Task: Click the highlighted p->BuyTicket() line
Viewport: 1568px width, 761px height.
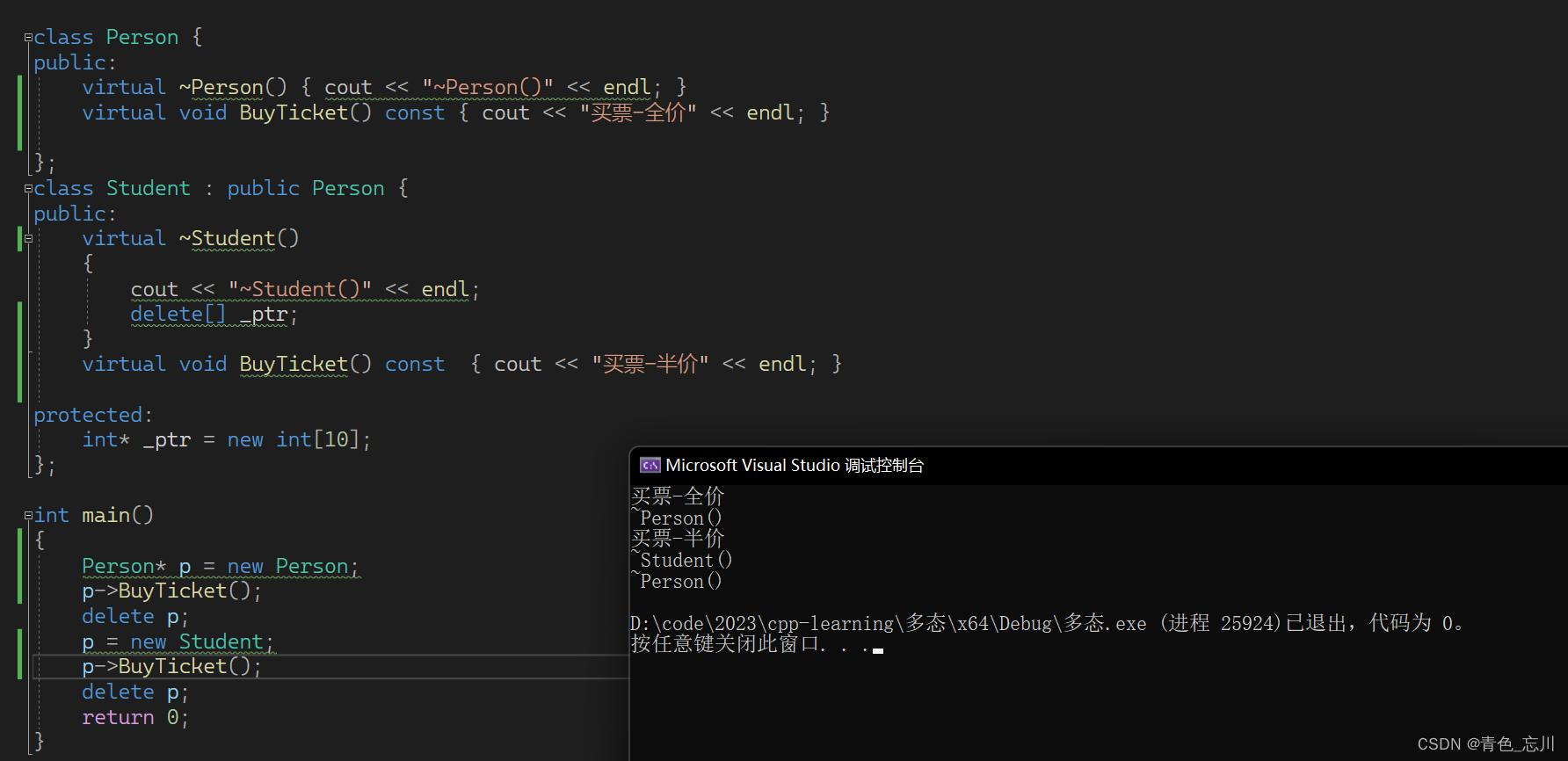Action: 172,667
